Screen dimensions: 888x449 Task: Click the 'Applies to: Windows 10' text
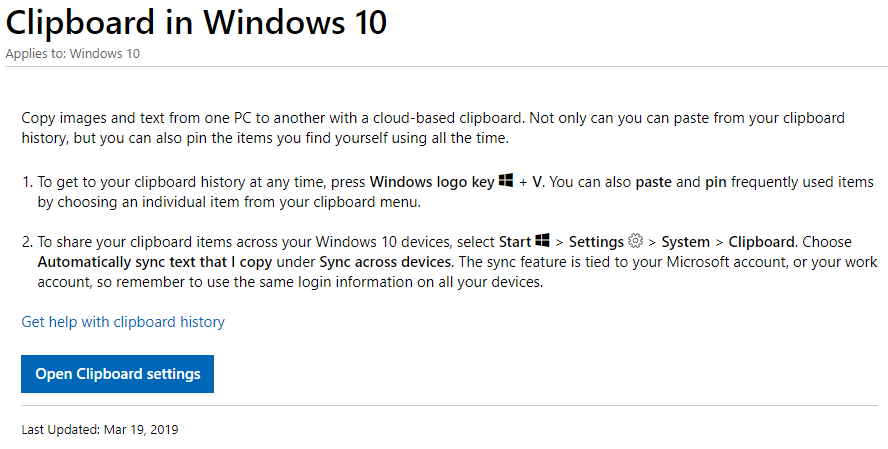pyautogui.click(x=72, y=54)
